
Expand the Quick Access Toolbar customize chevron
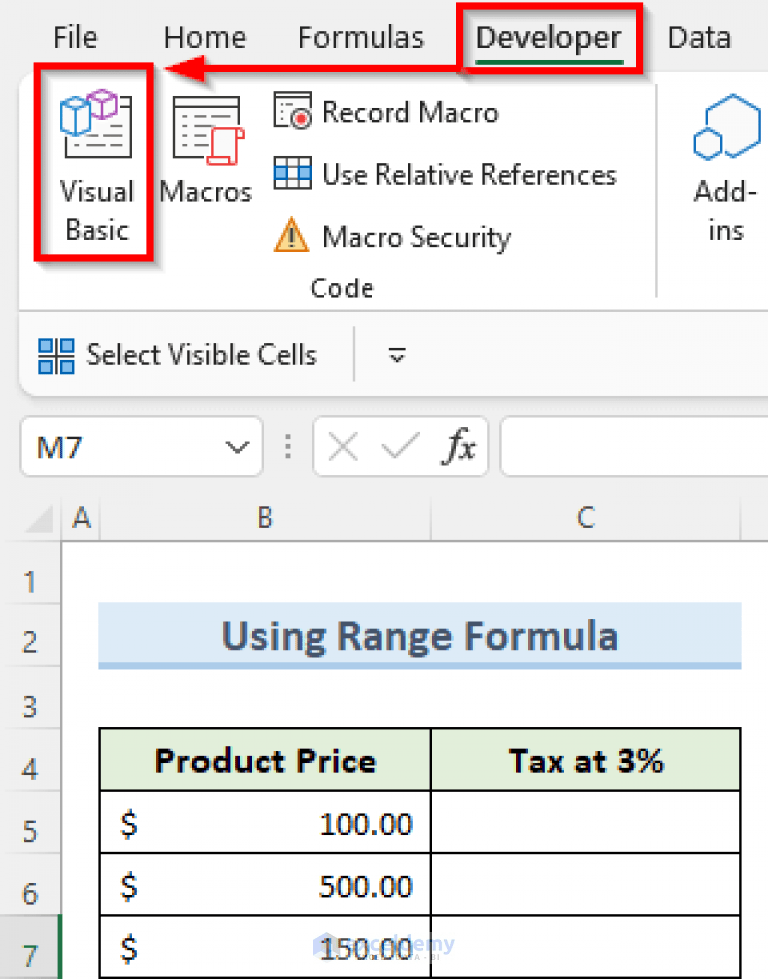[396, 356]
